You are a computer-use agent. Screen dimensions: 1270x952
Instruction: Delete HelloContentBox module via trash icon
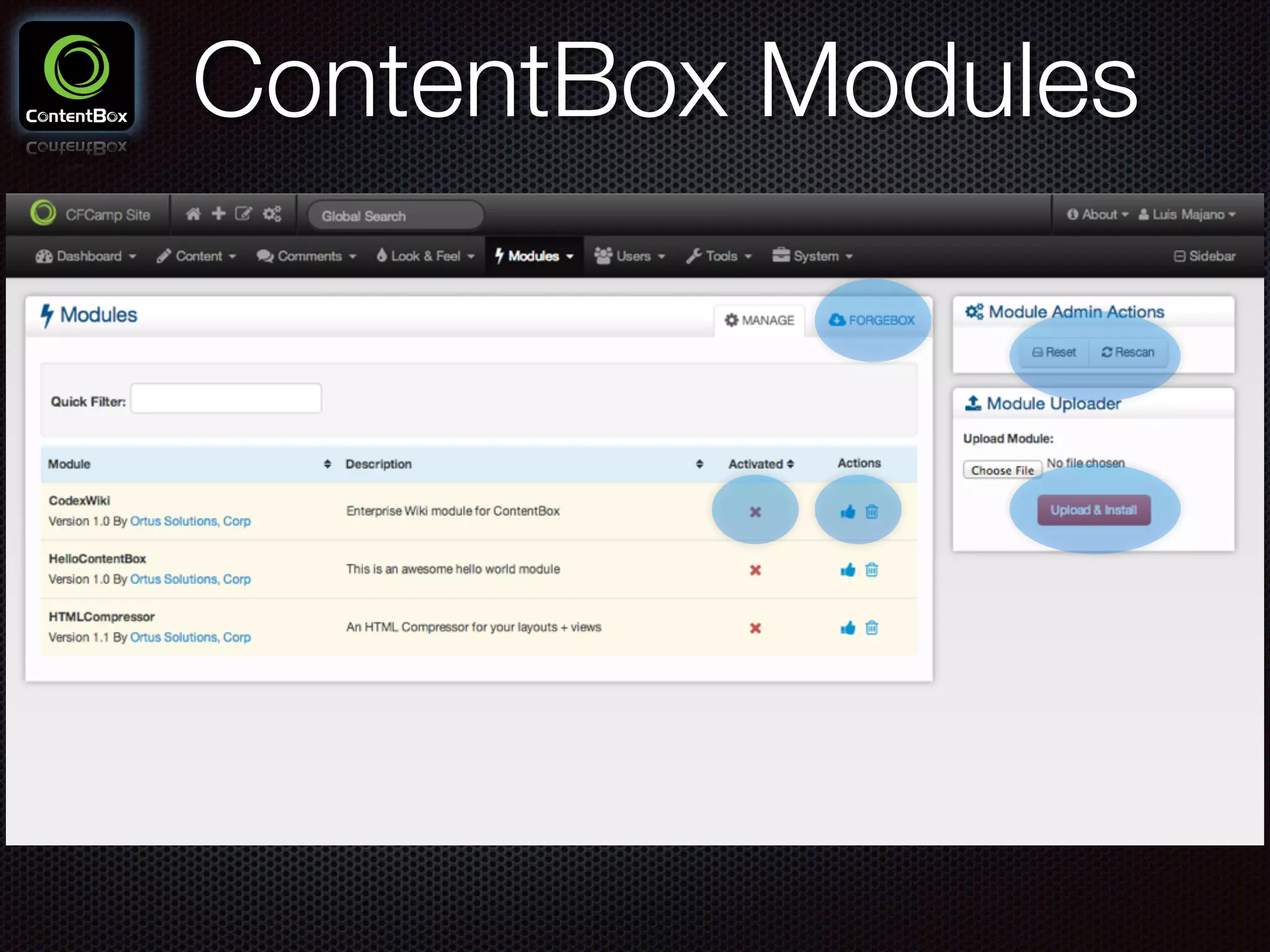tap(872, 570)
